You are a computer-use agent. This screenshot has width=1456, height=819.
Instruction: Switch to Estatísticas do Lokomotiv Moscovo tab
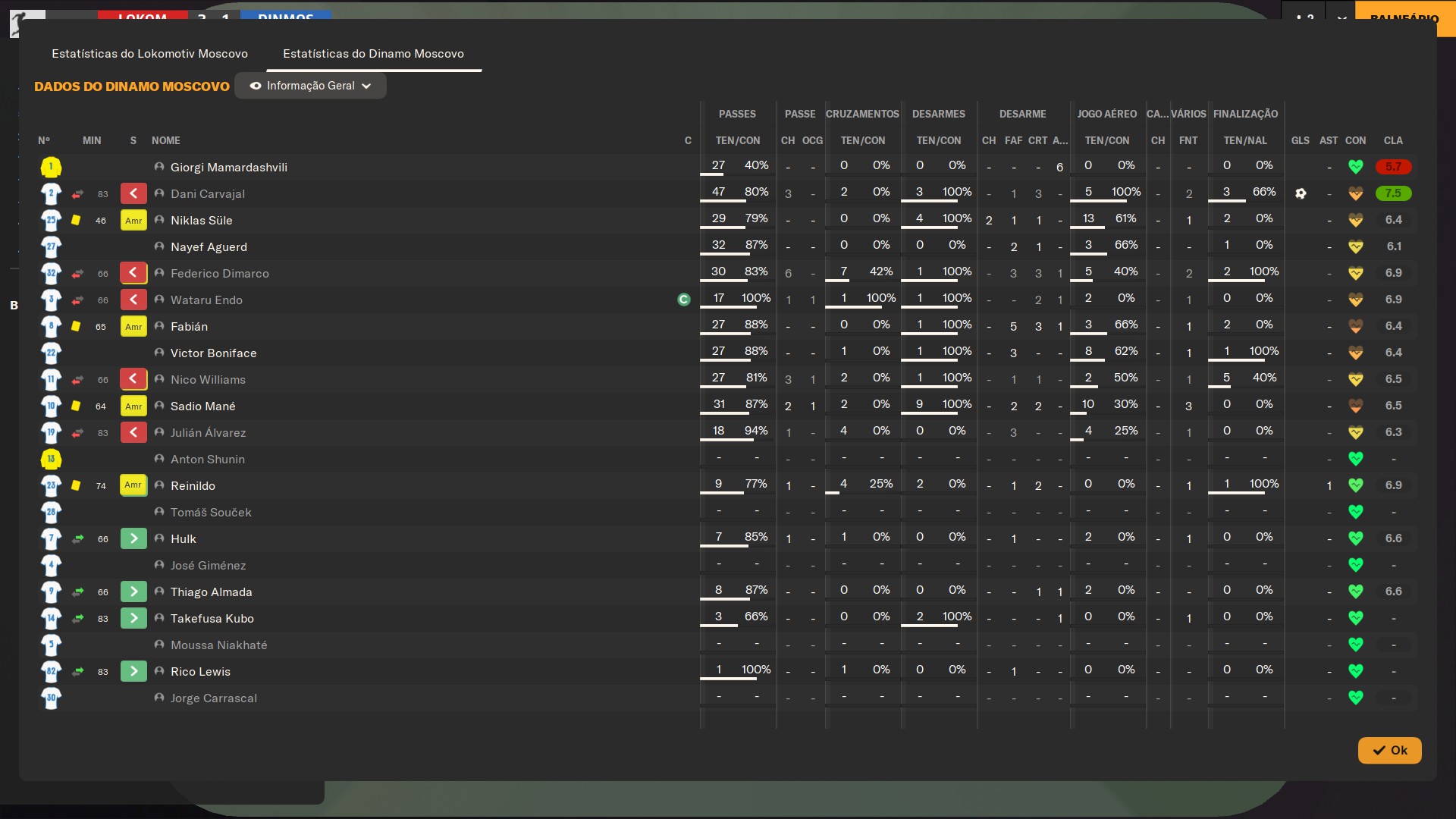[x=149, y=54]
